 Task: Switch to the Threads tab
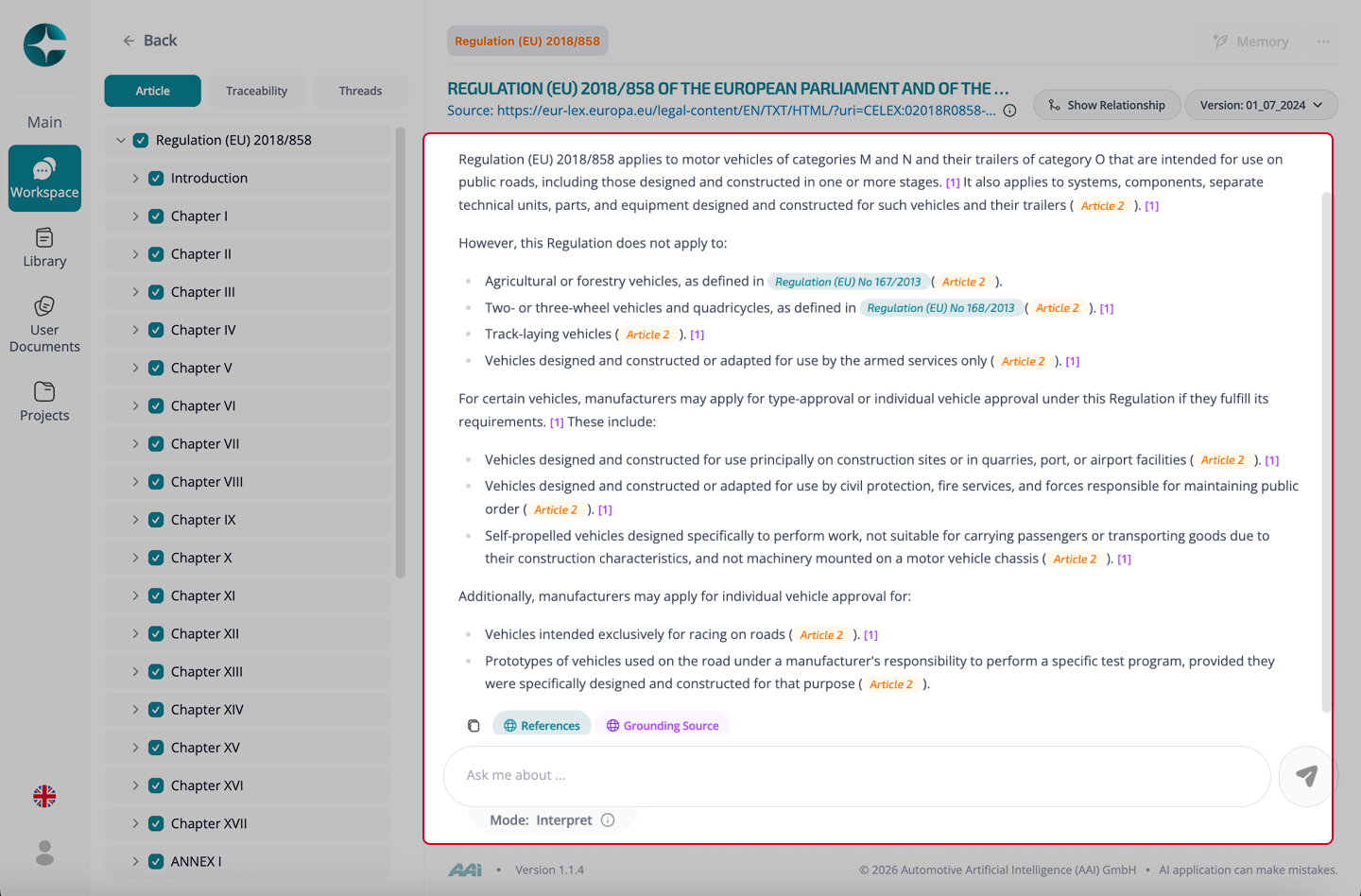tap(360, 91)
